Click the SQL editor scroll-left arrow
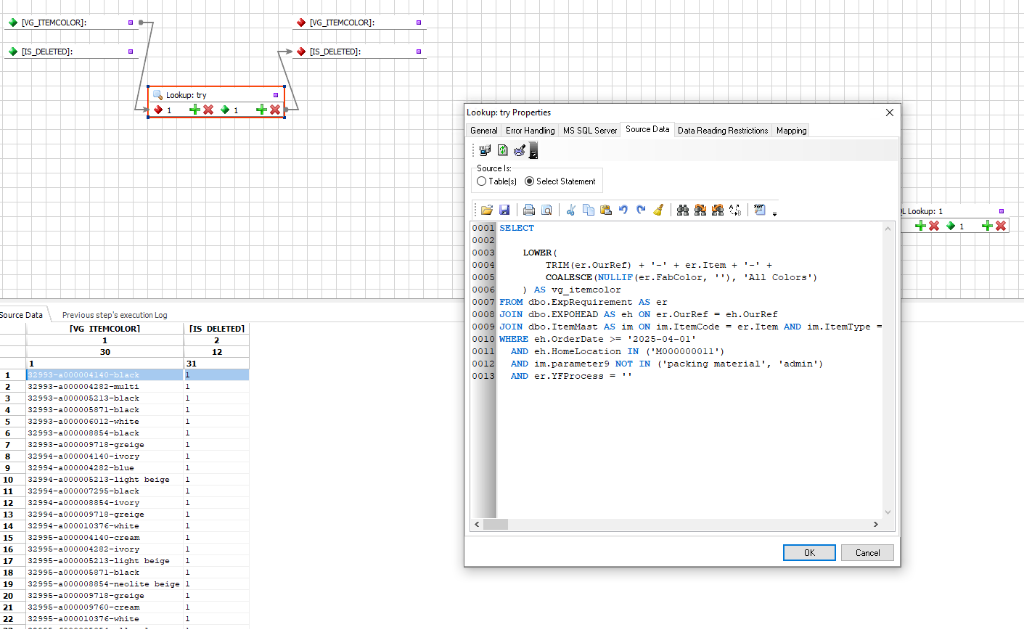Screen dimensions: 1024x629 [x=477, y=524]
